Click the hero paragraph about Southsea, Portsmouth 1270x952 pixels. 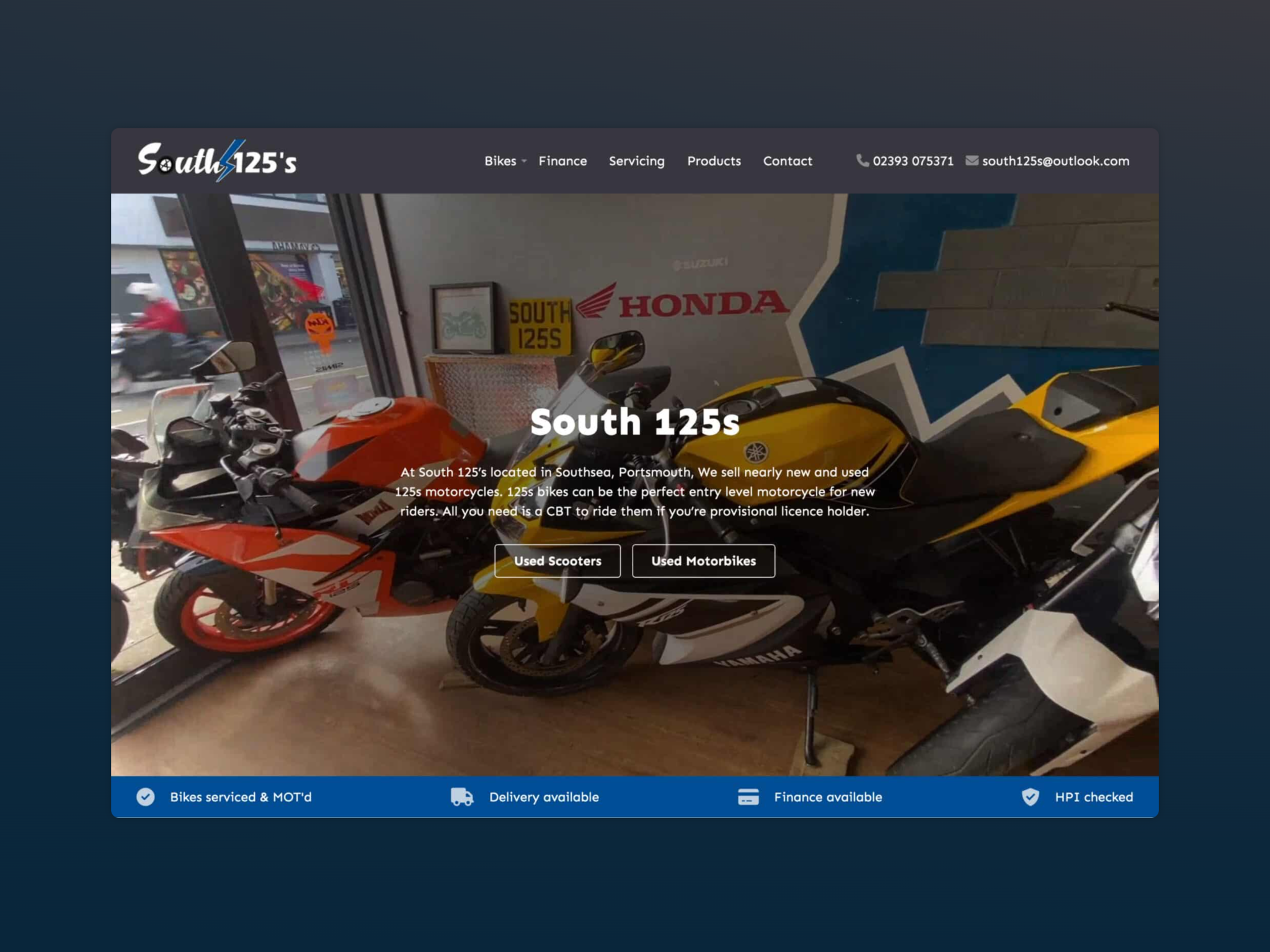click(635, 491)
